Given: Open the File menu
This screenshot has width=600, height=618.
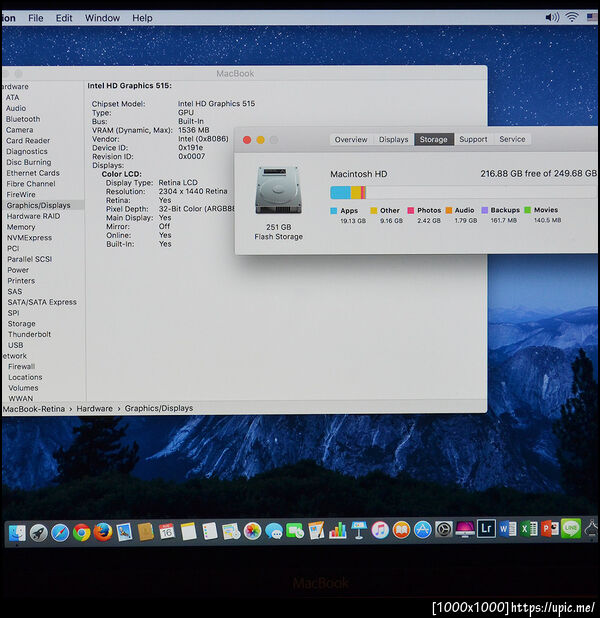Looking at the screenshot, I should point(35,18).
